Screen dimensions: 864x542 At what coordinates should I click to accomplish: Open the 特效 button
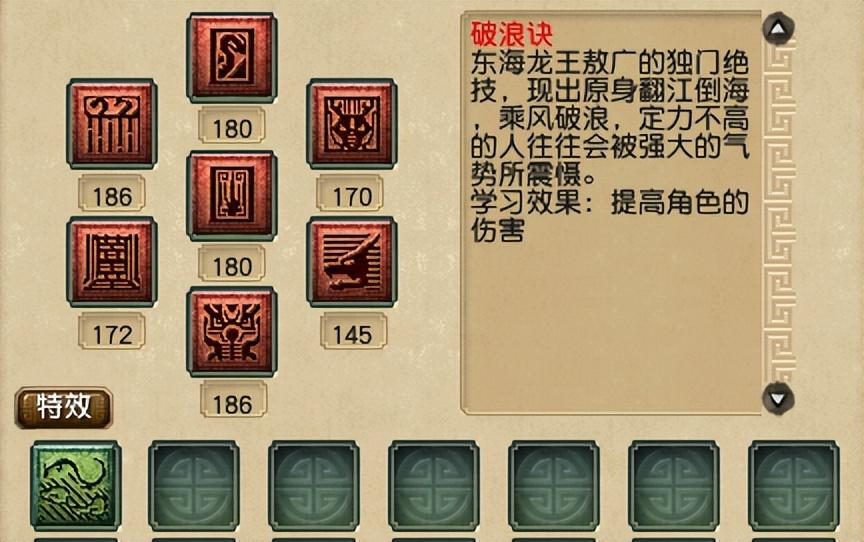[x=63, y=407]
